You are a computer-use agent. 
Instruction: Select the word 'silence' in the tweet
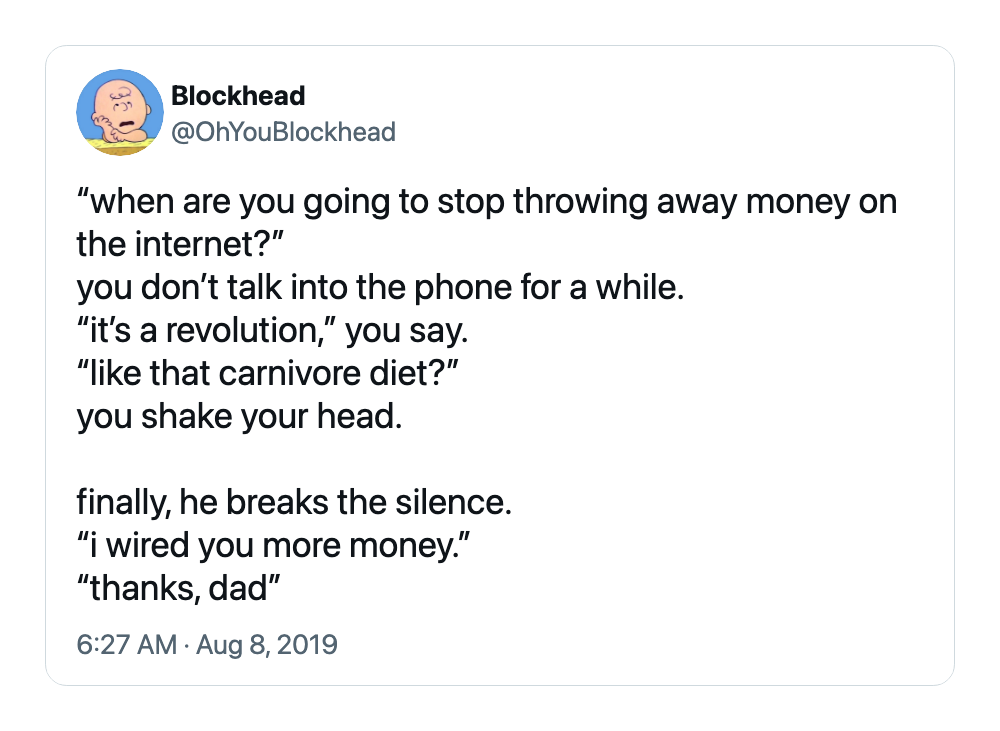pos(450,502)
